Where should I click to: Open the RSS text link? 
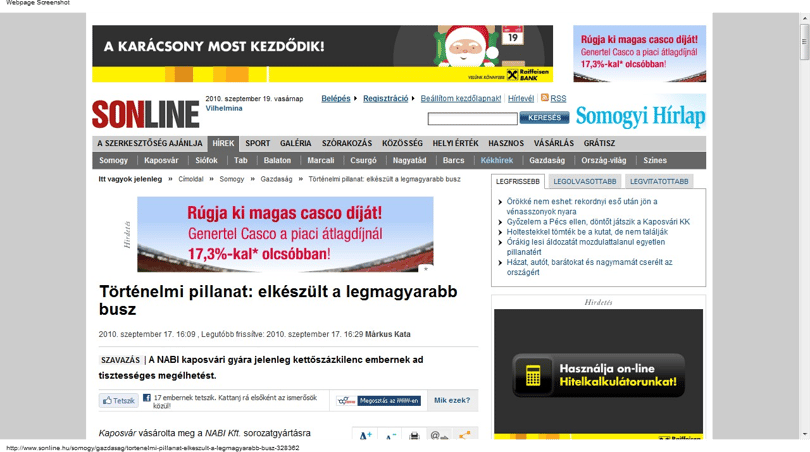[x=558, y=99]
